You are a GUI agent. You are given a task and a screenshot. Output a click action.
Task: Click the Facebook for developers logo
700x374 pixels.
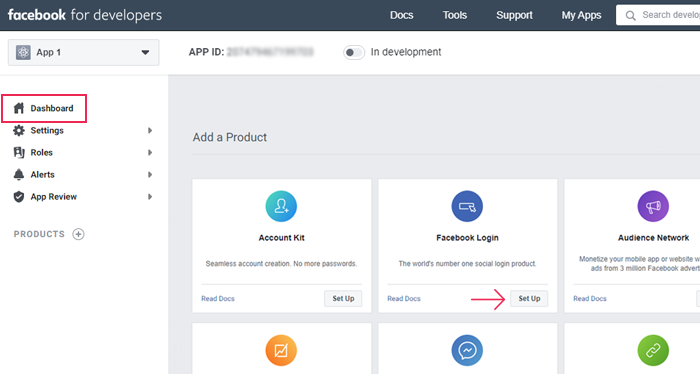pos(85,15)
